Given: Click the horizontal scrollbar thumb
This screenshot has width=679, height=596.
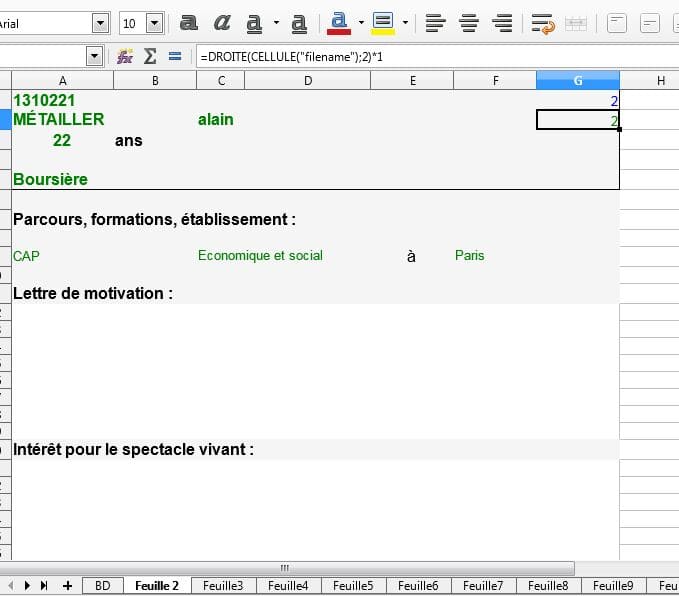Looking at the screenshot, I should (x=285, y=567).
